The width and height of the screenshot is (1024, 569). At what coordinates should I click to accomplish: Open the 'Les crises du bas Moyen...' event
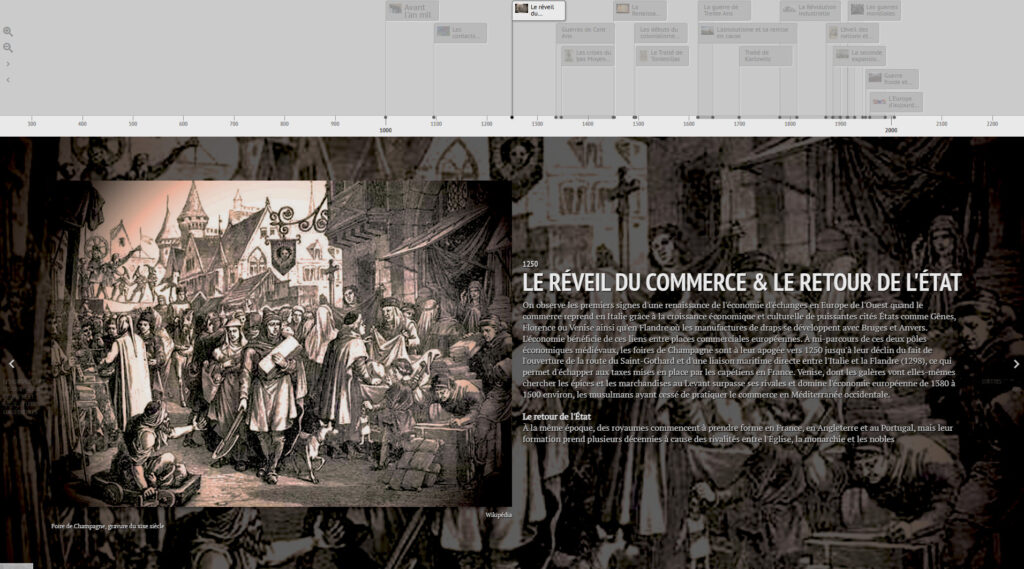(588, 56)
